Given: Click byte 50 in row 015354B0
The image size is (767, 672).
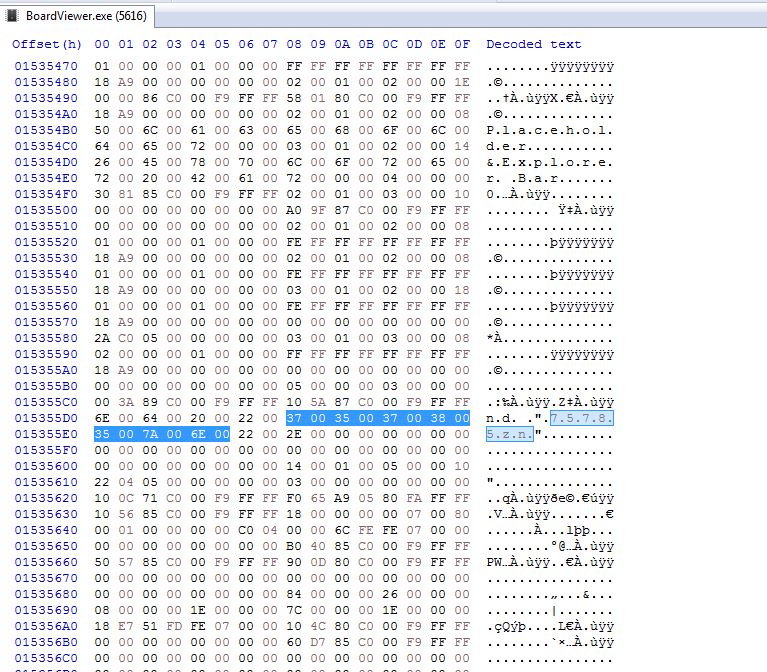Looking at the screenshot, I should point(102,130).
